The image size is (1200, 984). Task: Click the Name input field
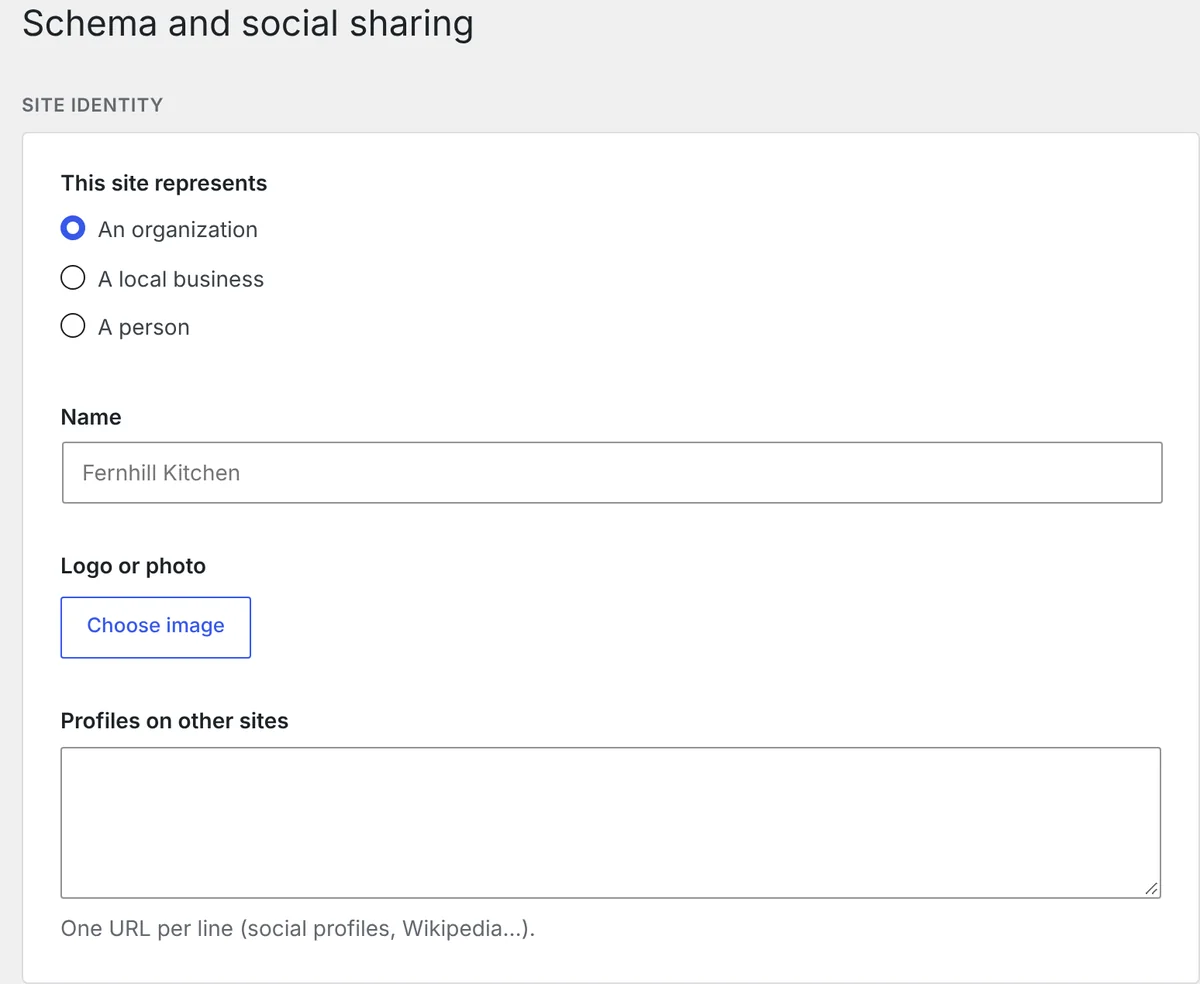[x=612, y=472]
